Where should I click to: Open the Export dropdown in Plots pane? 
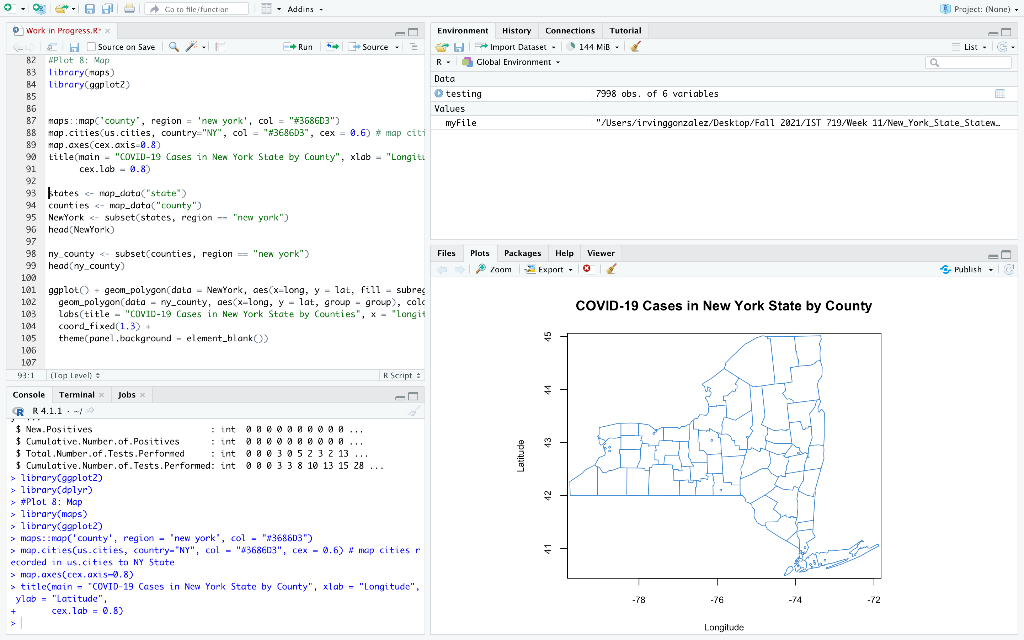point(551,268)
